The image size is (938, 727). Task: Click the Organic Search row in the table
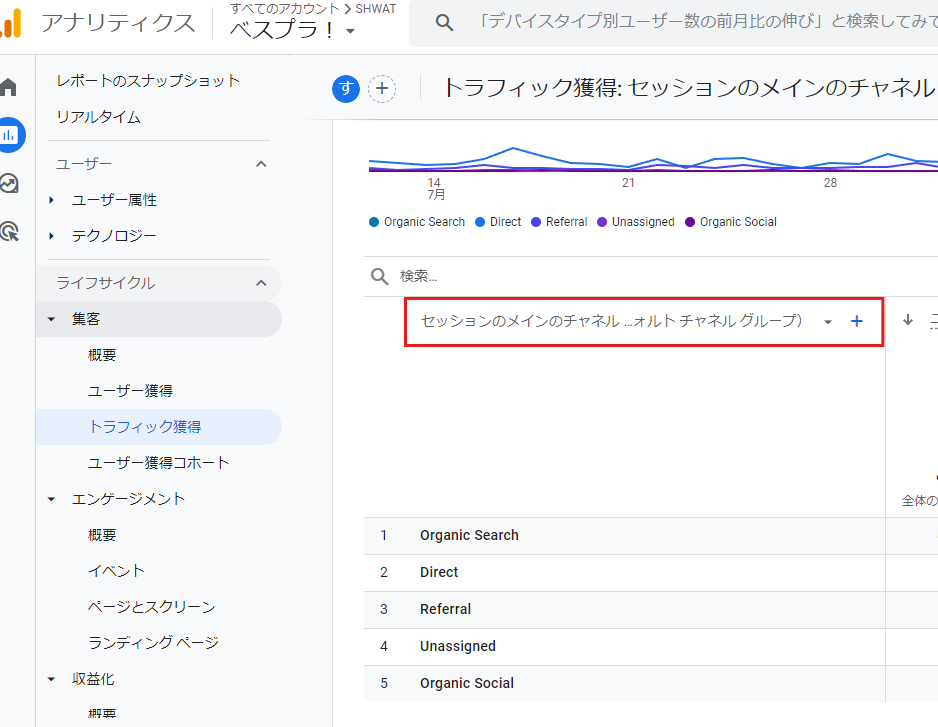469,535
